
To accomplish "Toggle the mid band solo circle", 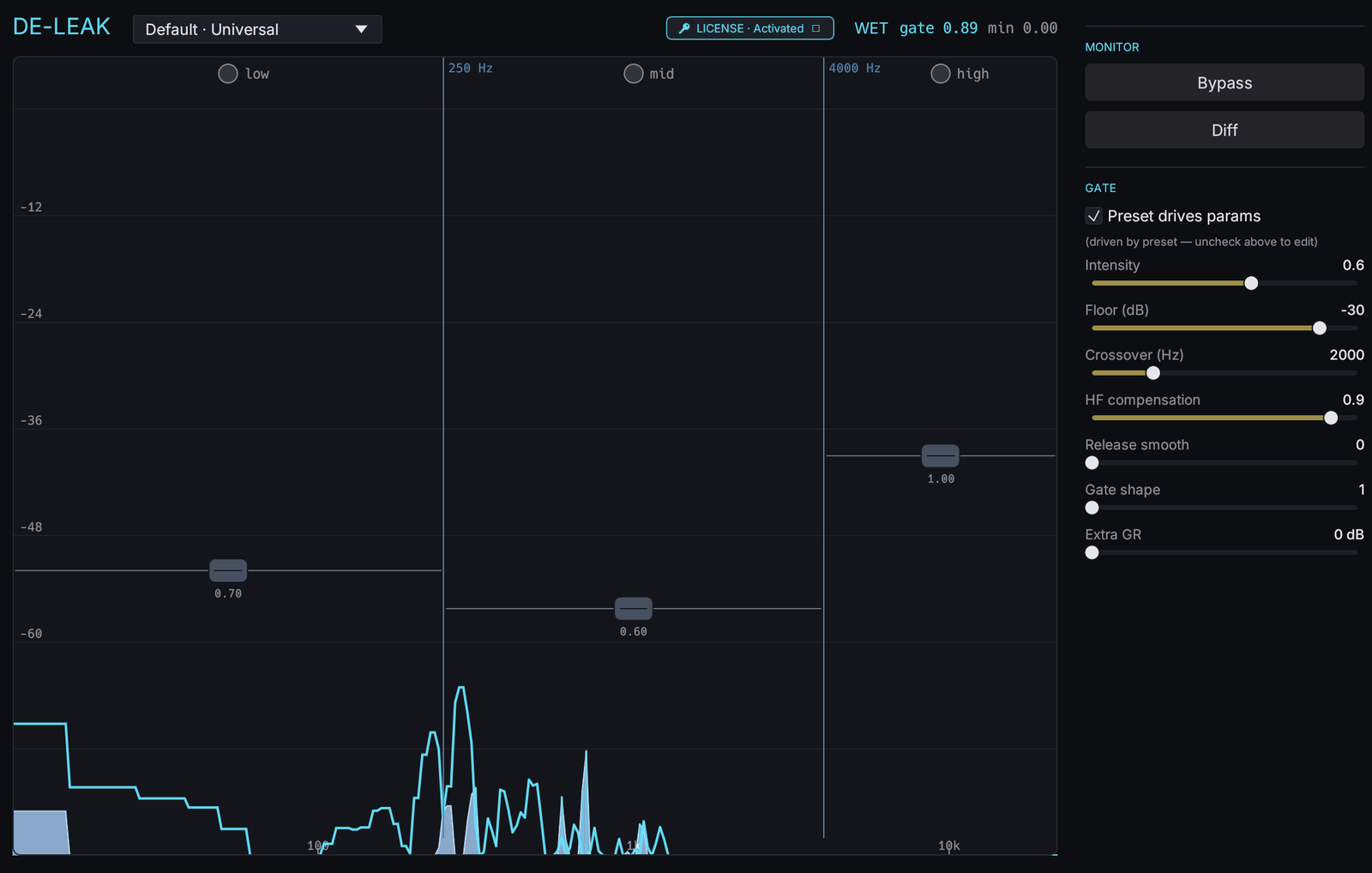I will (x=634, y=74).
